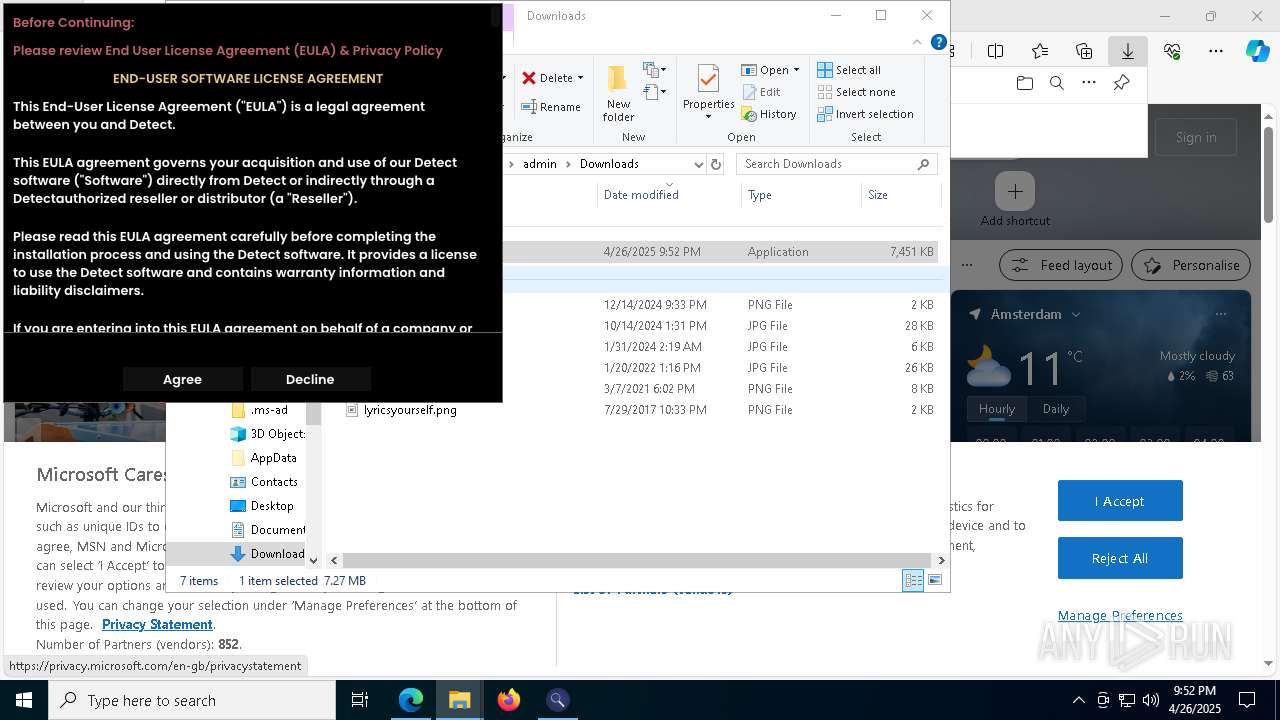Open AppData in navigation tree
Viewport: 1280px width, 720px height.
point(264,458)
